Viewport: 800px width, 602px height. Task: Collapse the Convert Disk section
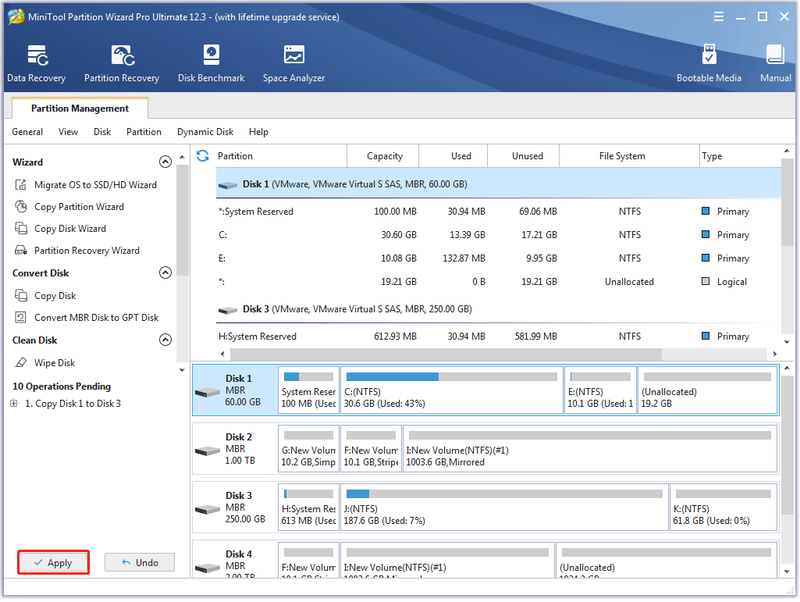coord(165,272)
